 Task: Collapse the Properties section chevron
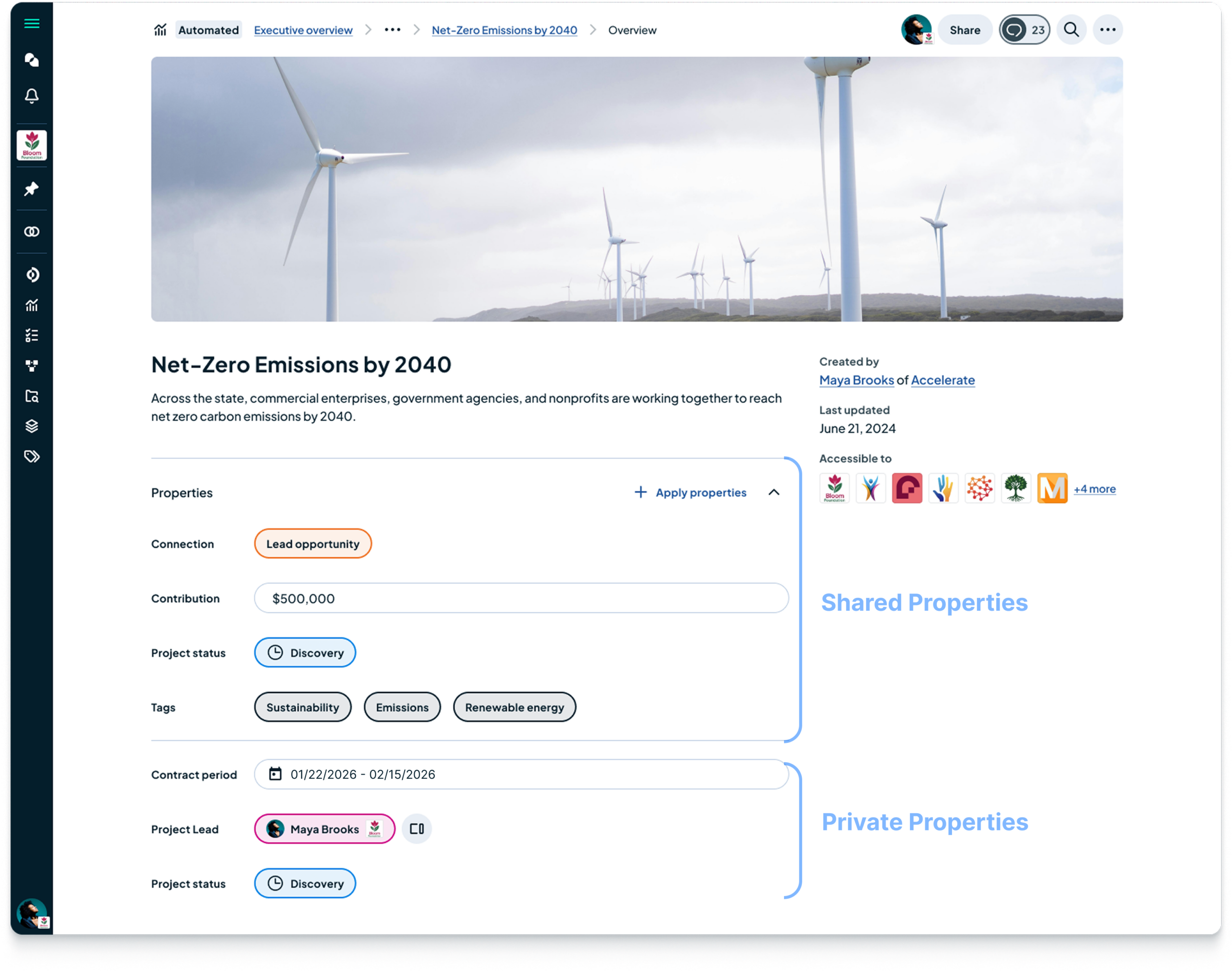point(773,492)
